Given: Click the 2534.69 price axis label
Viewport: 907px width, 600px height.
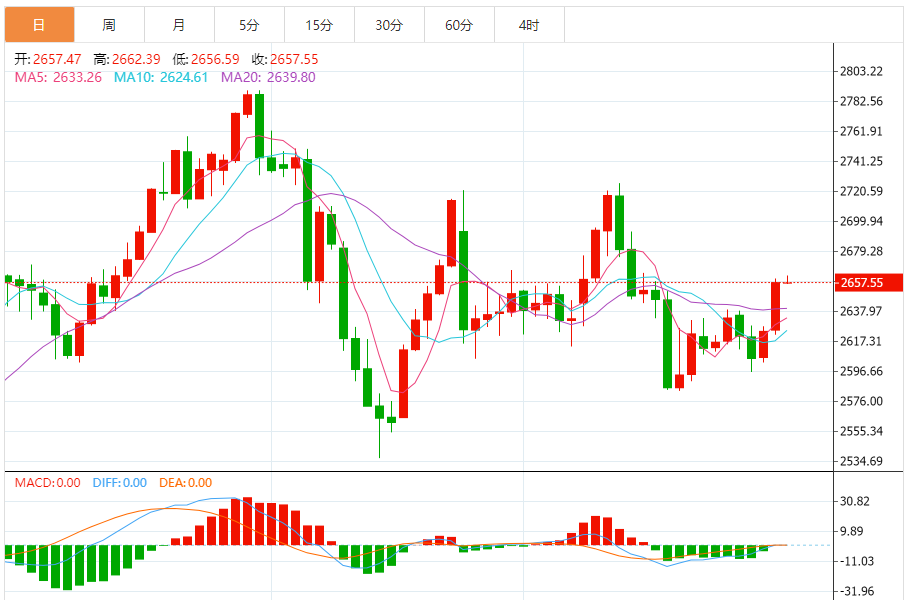Looking at the screenshot, I should click(x=861, y=461).
